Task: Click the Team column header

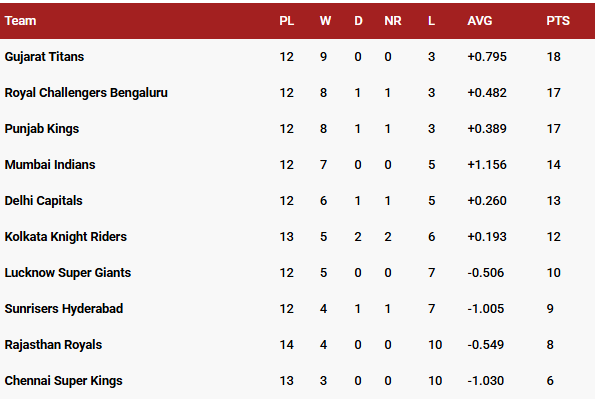Action: pos(21,21)
